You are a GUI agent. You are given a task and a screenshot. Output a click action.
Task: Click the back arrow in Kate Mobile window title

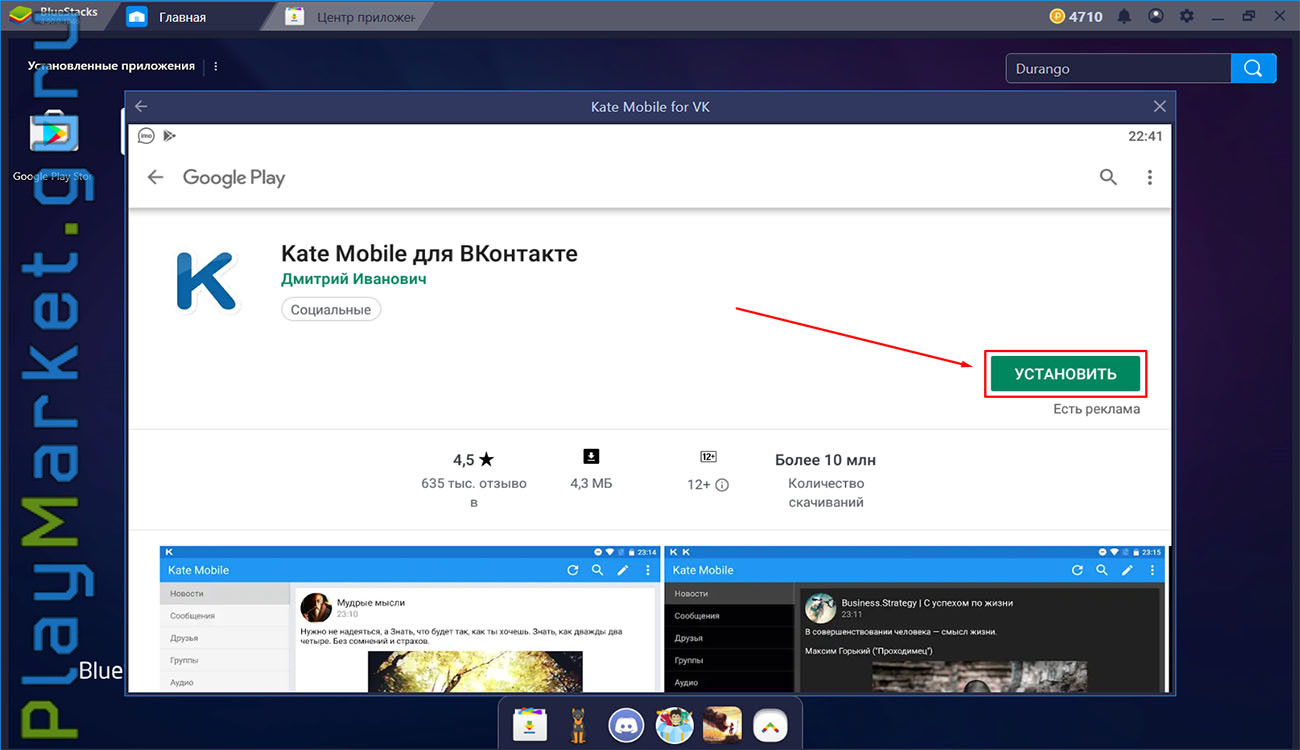click(x=141, y=106)
